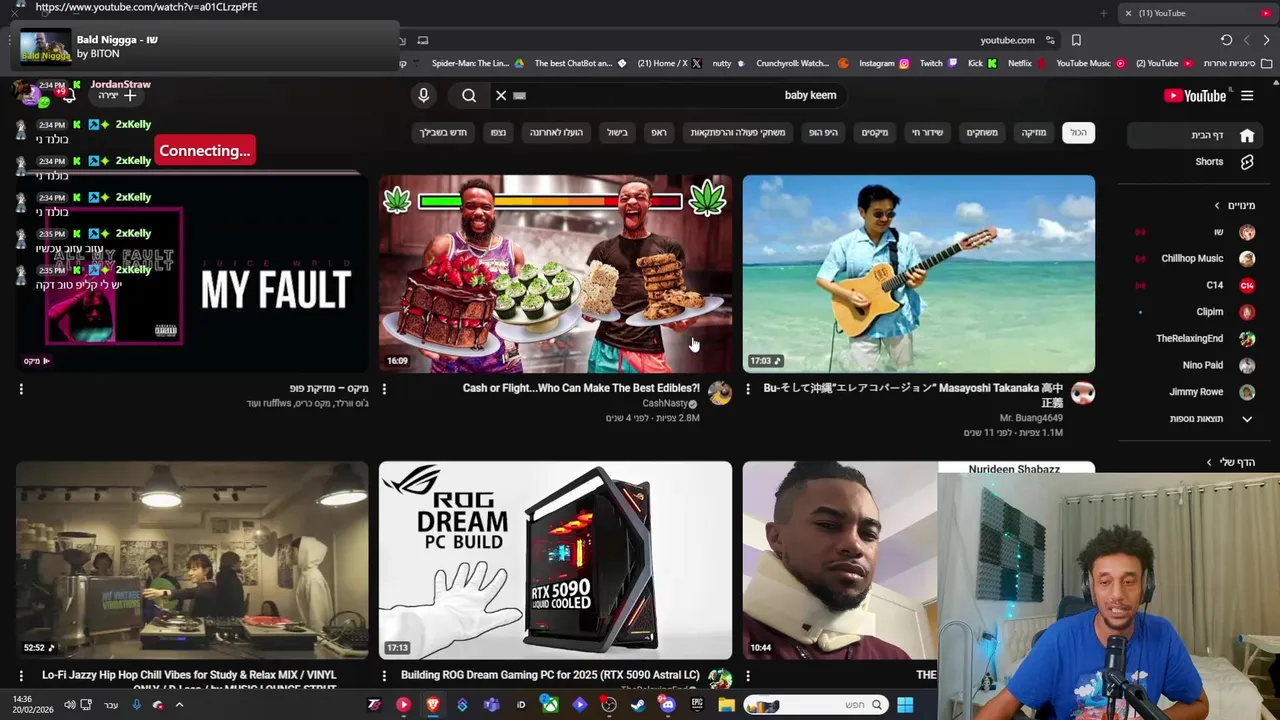
Task: Switch the Hebrew (עבר) input language indicator
Action: pyautogui.click(x=111, y=705)
